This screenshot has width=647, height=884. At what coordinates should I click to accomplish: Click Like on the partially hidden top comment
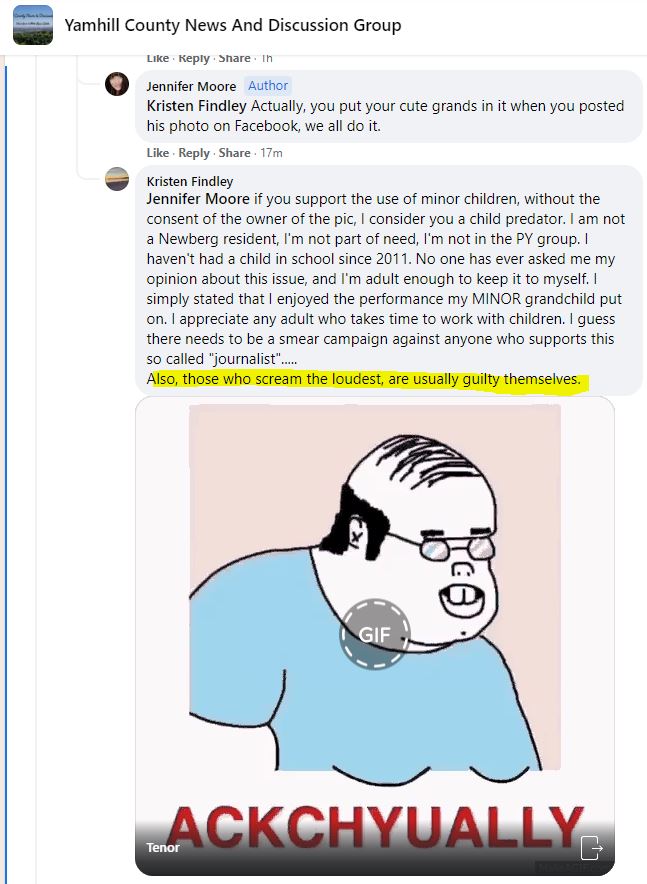click(158, 58)
